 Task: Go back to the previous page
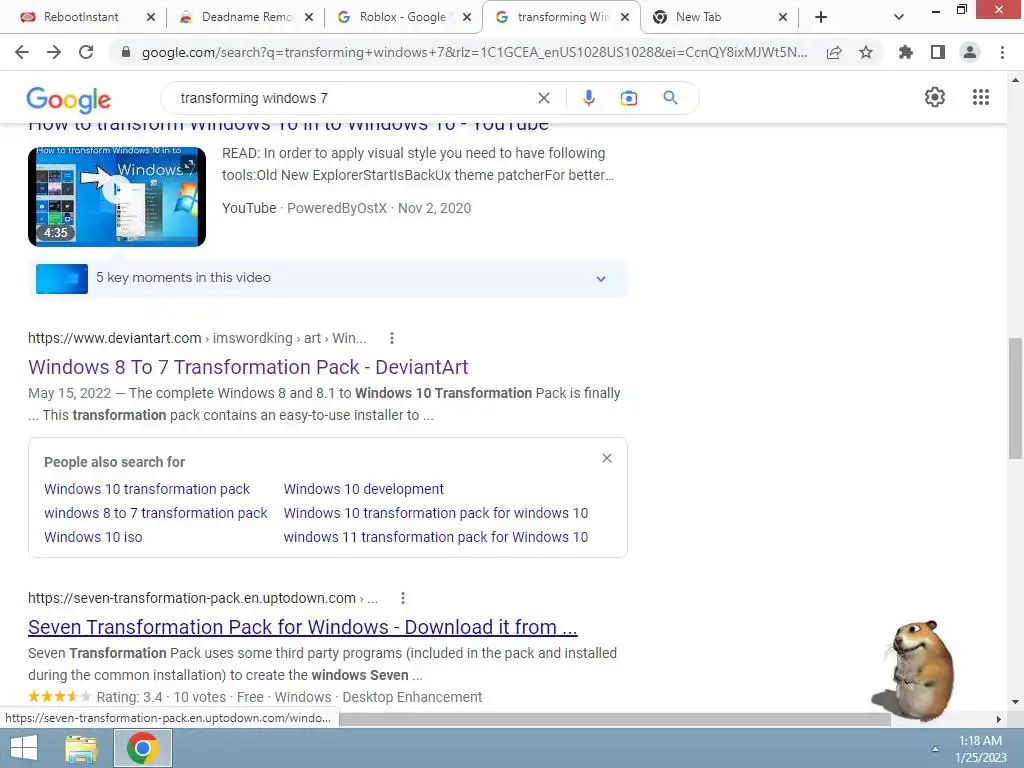tap(22, 52)
